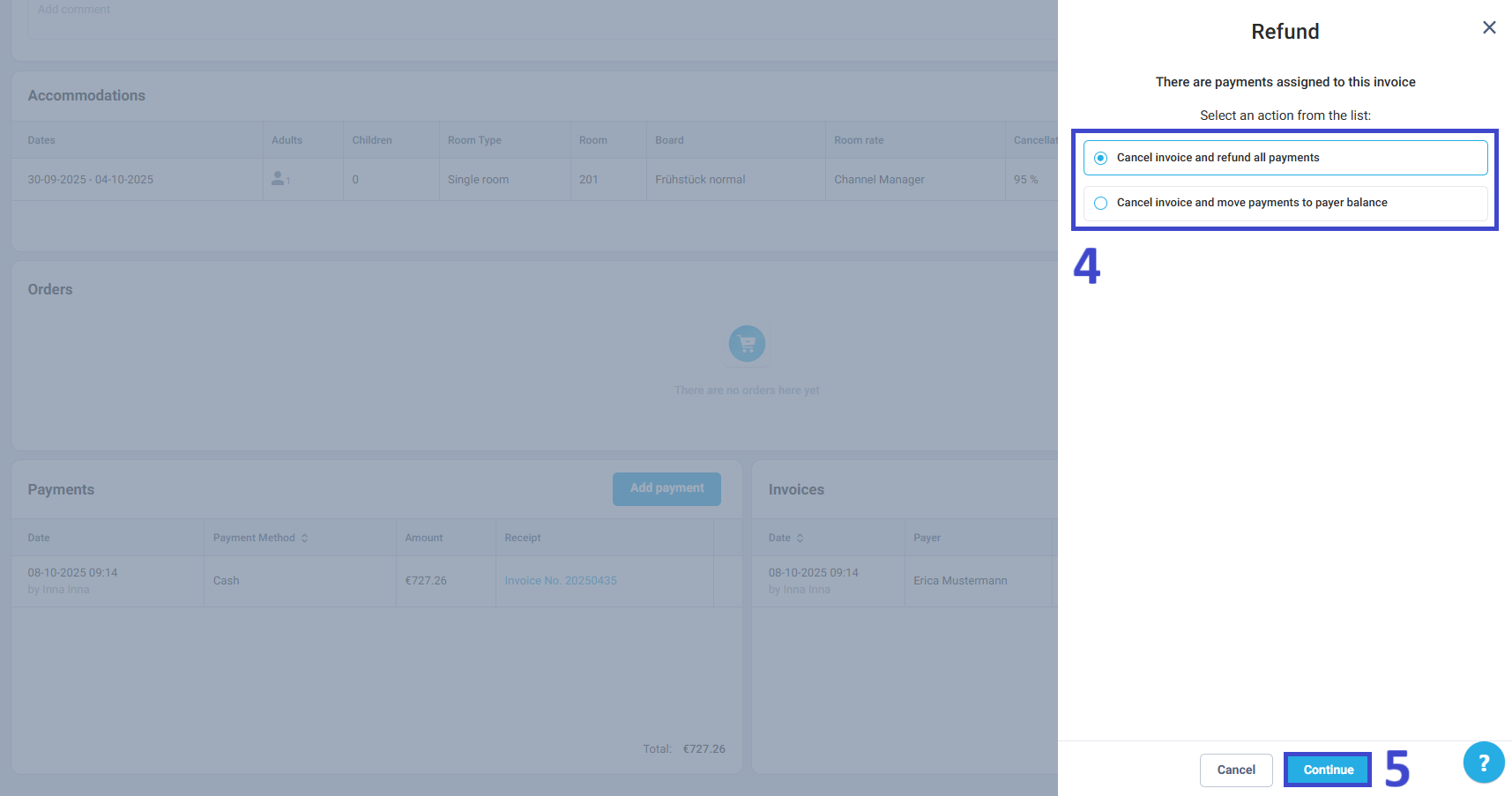1512x796 pixels.
Task: Open the help question mark bubble
Action: coord(1484,763)
